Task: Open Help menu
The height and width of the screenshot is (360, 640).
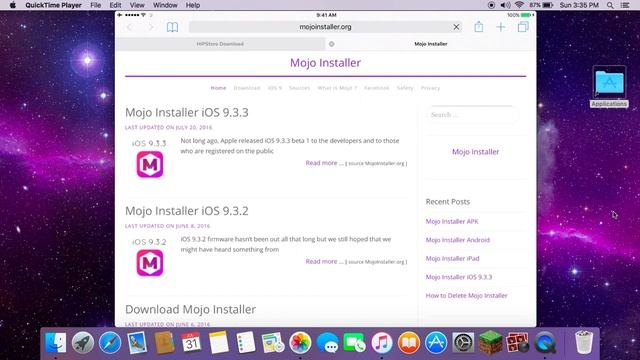Action: click(193, 5)
